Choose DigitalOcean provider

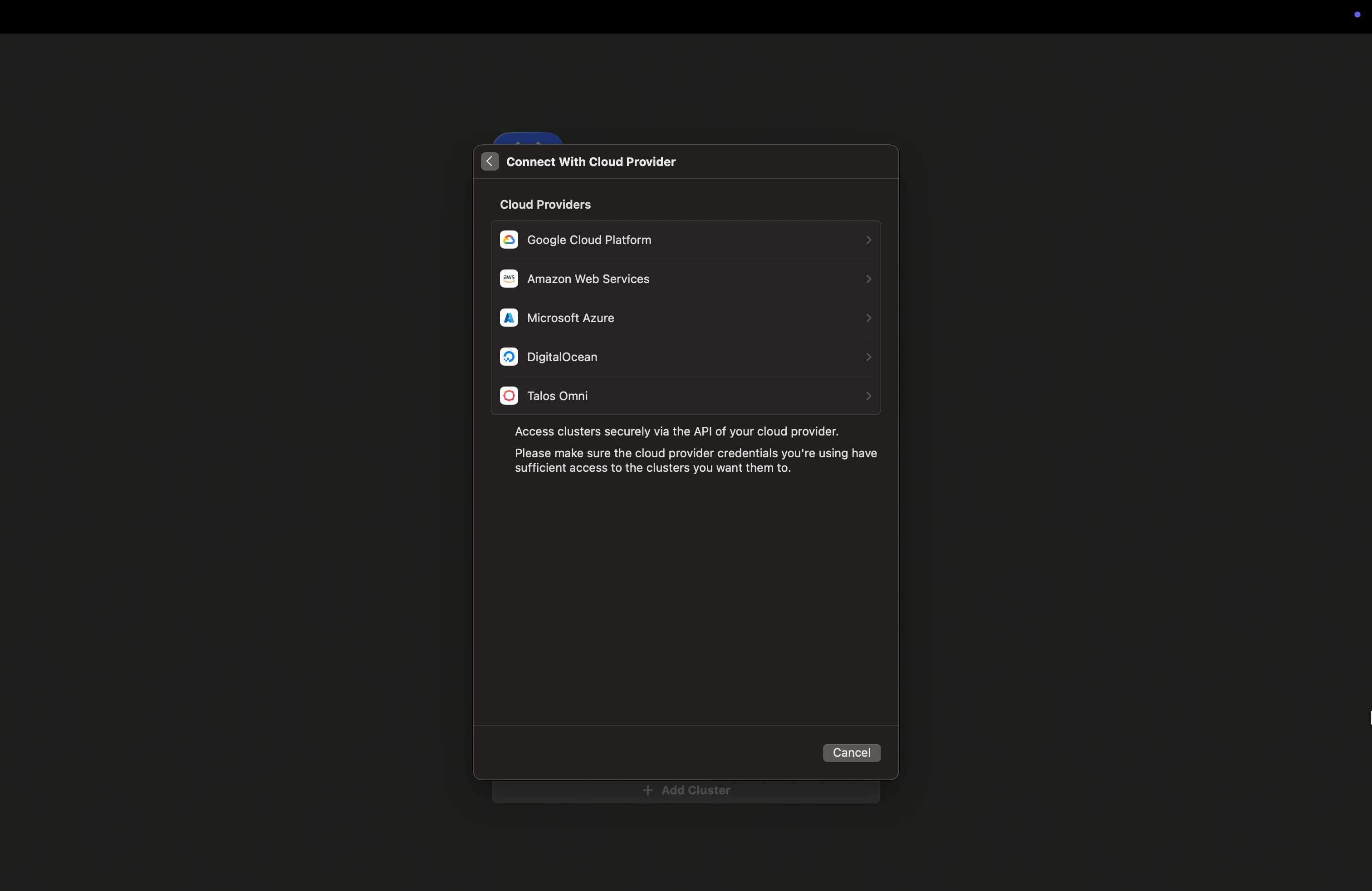tap(686, 357)
